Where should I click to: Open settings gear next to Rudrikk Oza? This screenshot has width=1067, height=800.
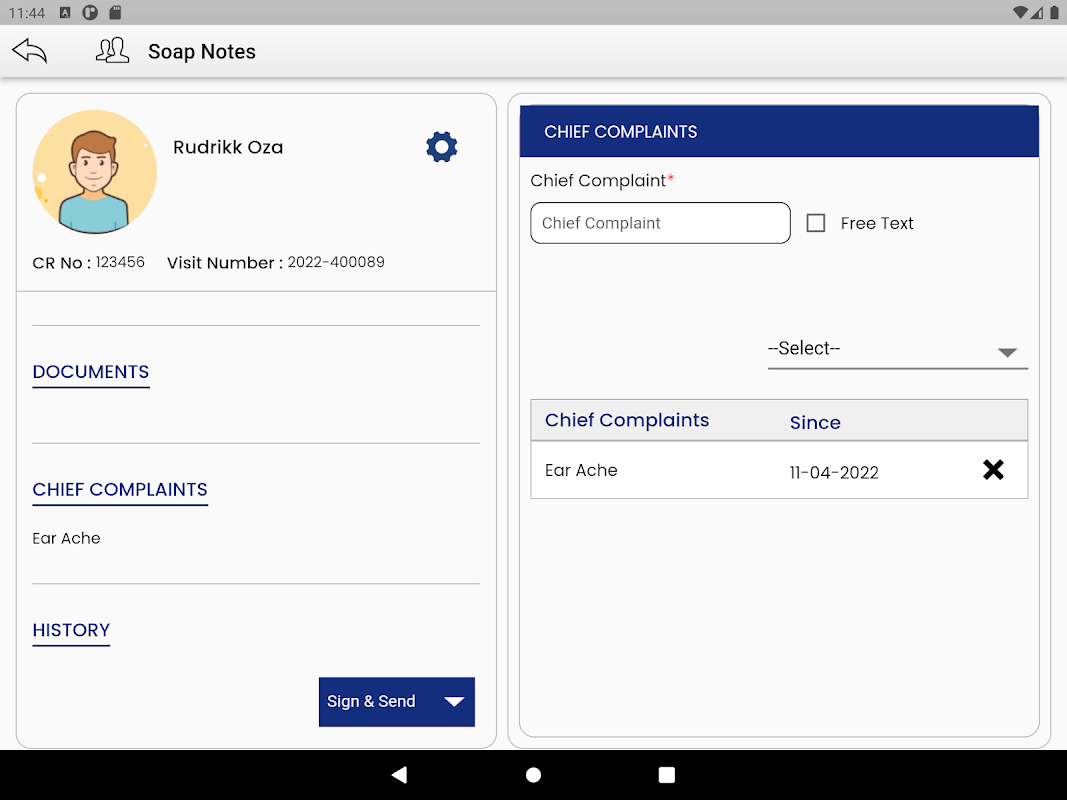pyautogui.click(x=441, y=147)
